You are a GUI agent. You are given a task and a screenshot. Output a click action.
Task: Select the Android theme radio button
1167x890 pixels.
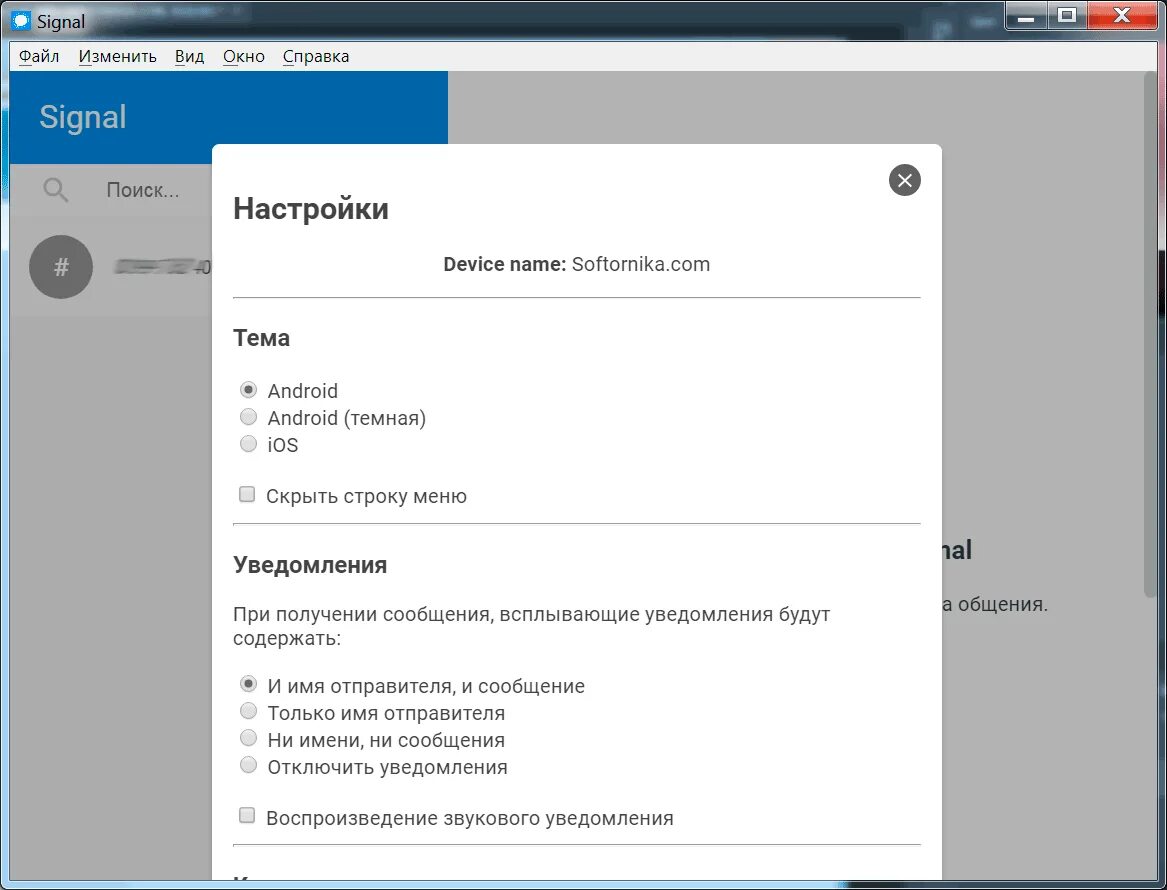(x=249, y=390)
